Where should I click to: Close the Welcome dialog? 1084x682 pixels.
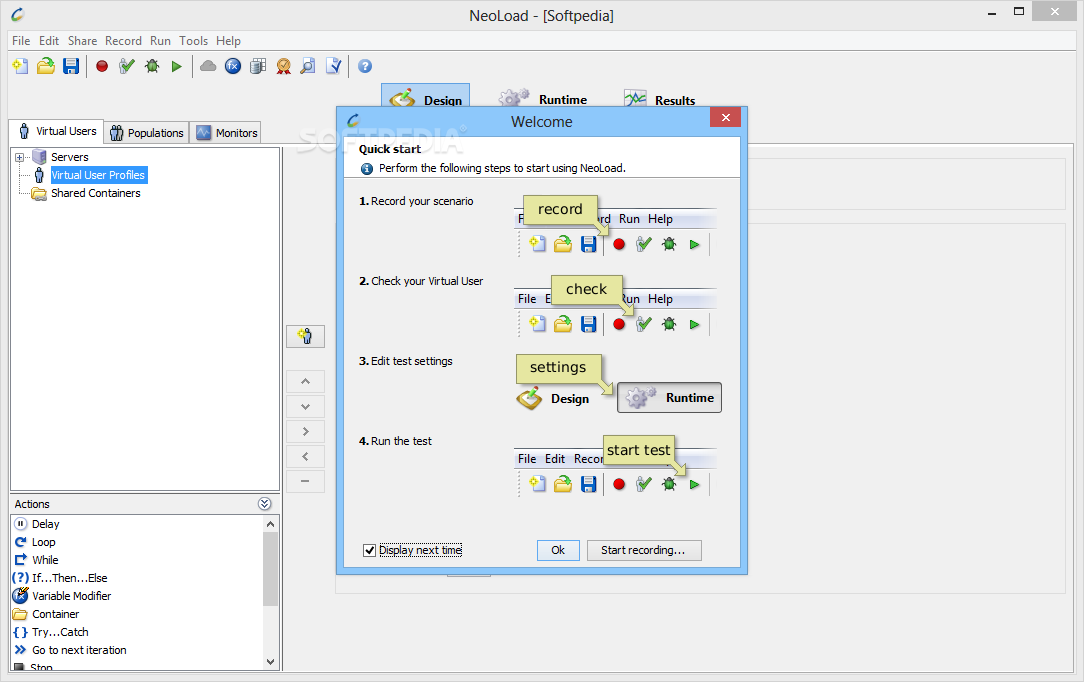point(725,117)
